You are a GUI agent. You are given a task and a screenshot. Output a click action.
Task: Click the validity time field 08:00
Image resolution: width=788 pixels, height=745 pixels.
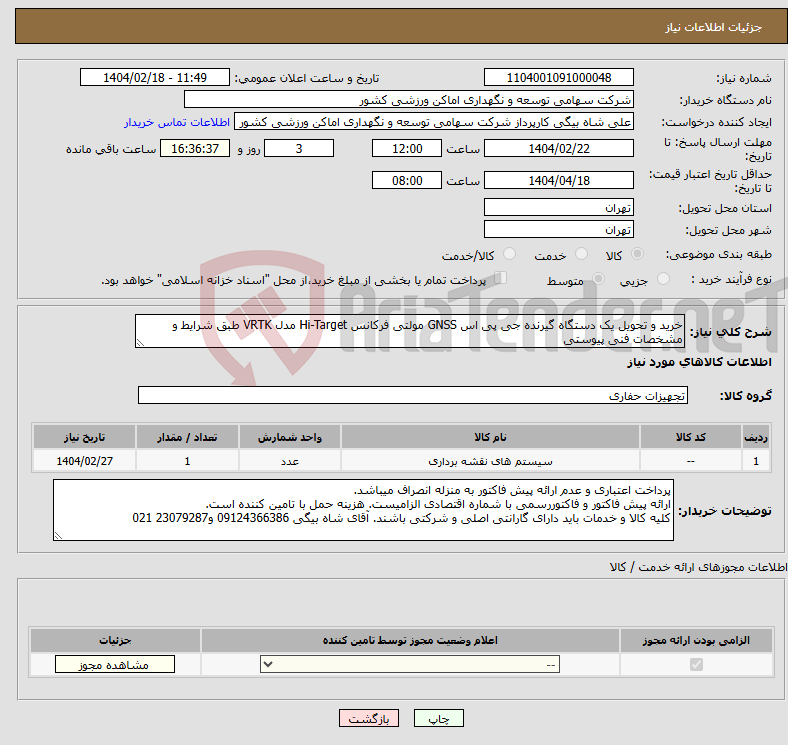point(407,180)
